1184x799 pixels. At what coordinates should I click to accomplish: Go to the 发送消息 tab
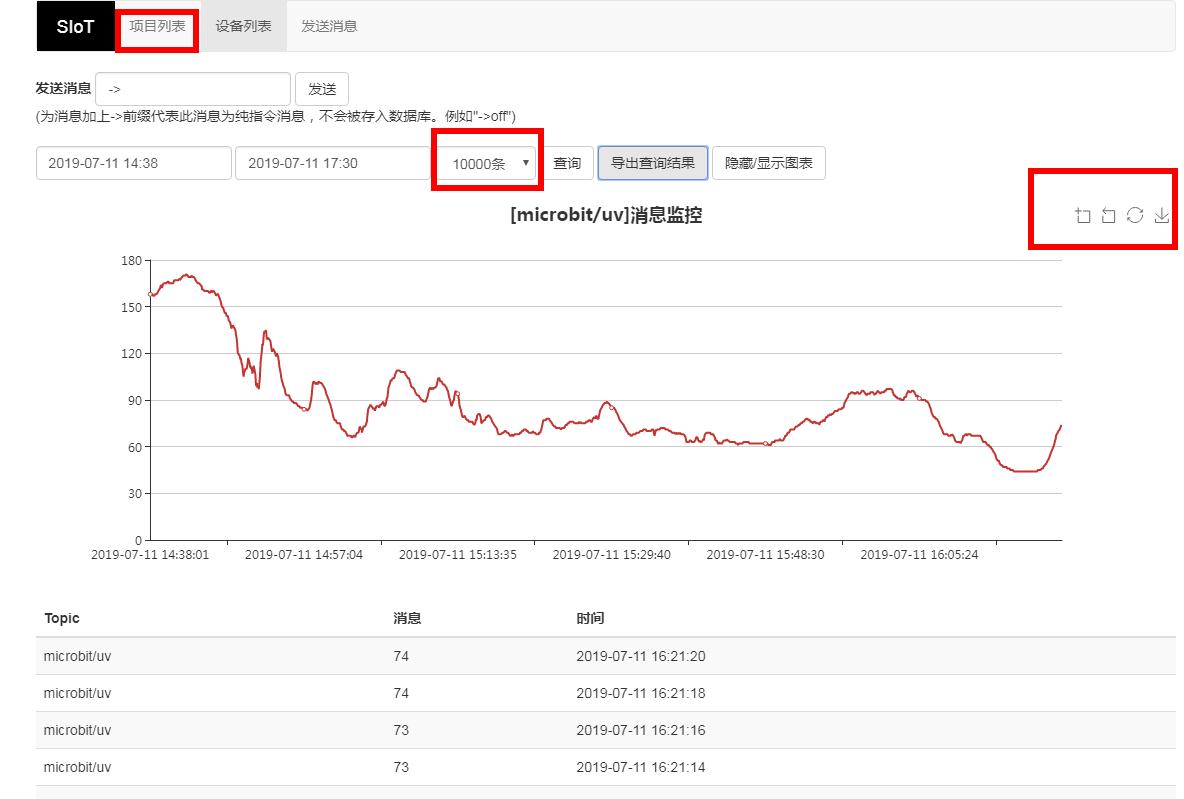pos(329,26)
